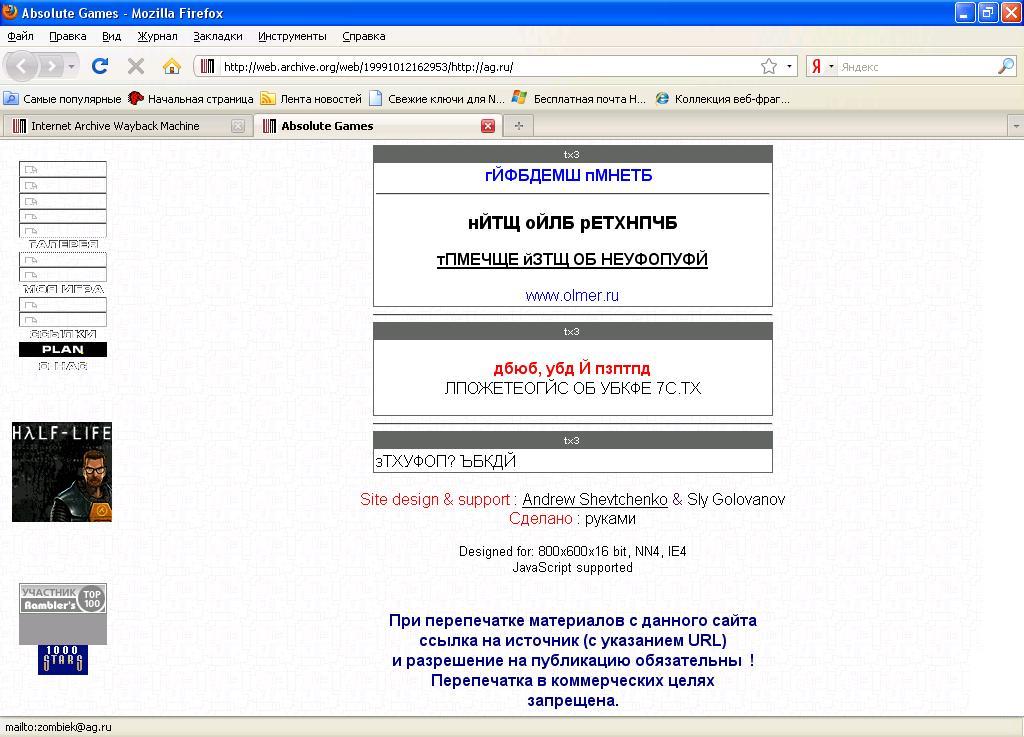Image resolution: width=1024 pixels, height=737 pixels.
Task: Open the Закладки menu
Action: pyautogui.click(x=217, y=36)
